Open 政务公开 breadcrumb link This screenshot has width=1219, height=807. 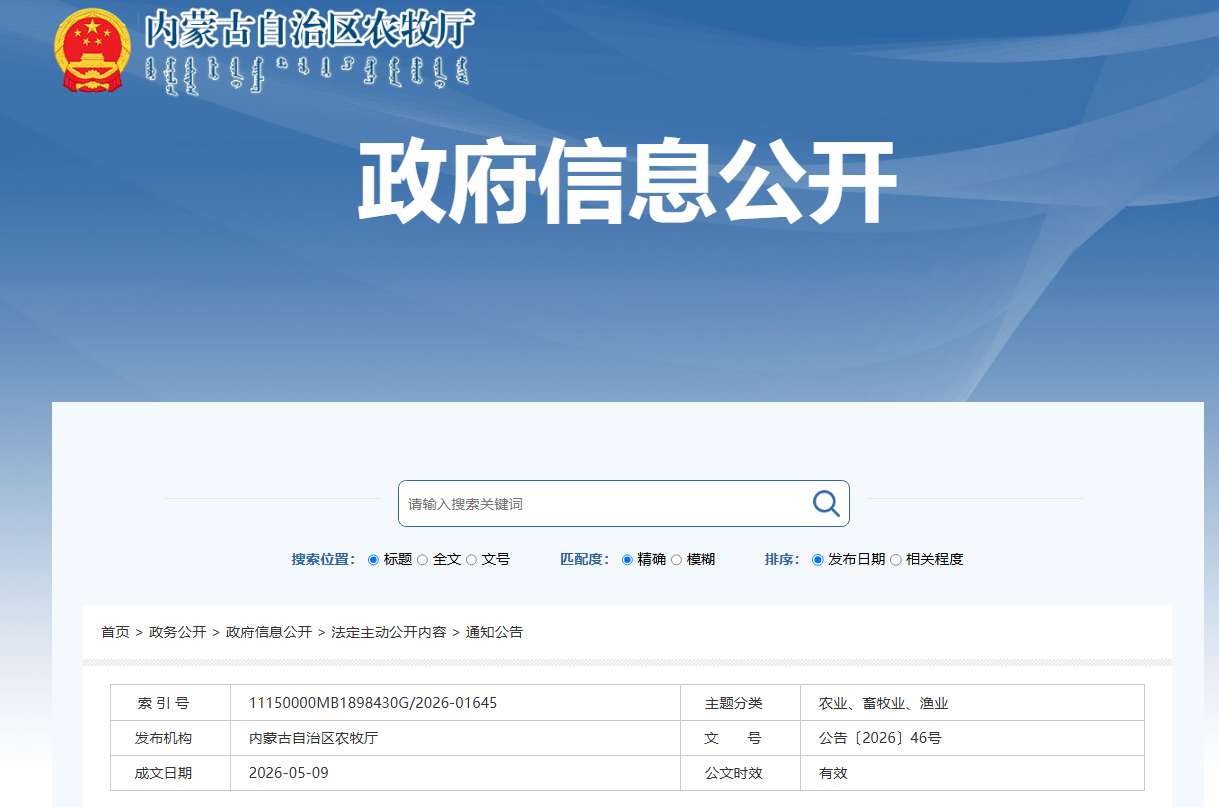(x=178, y=632)
